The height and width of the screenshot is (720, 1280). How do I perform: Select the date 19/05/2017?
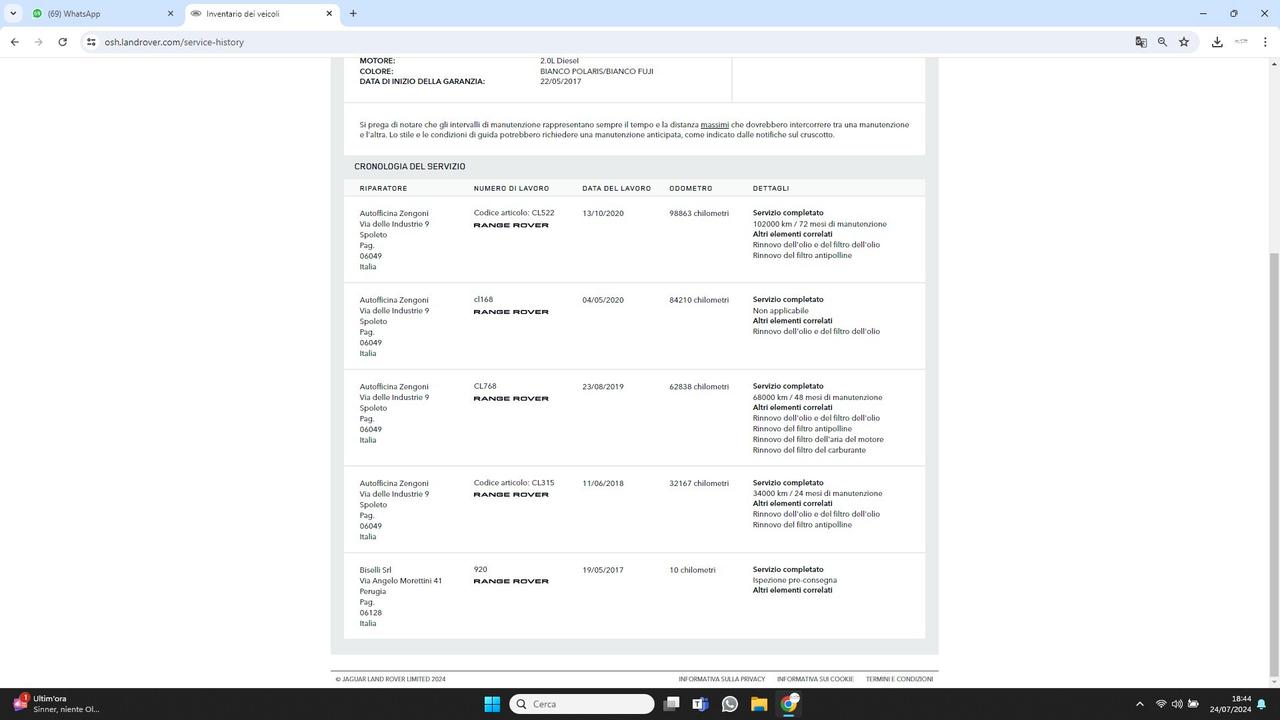pos(603,570)
